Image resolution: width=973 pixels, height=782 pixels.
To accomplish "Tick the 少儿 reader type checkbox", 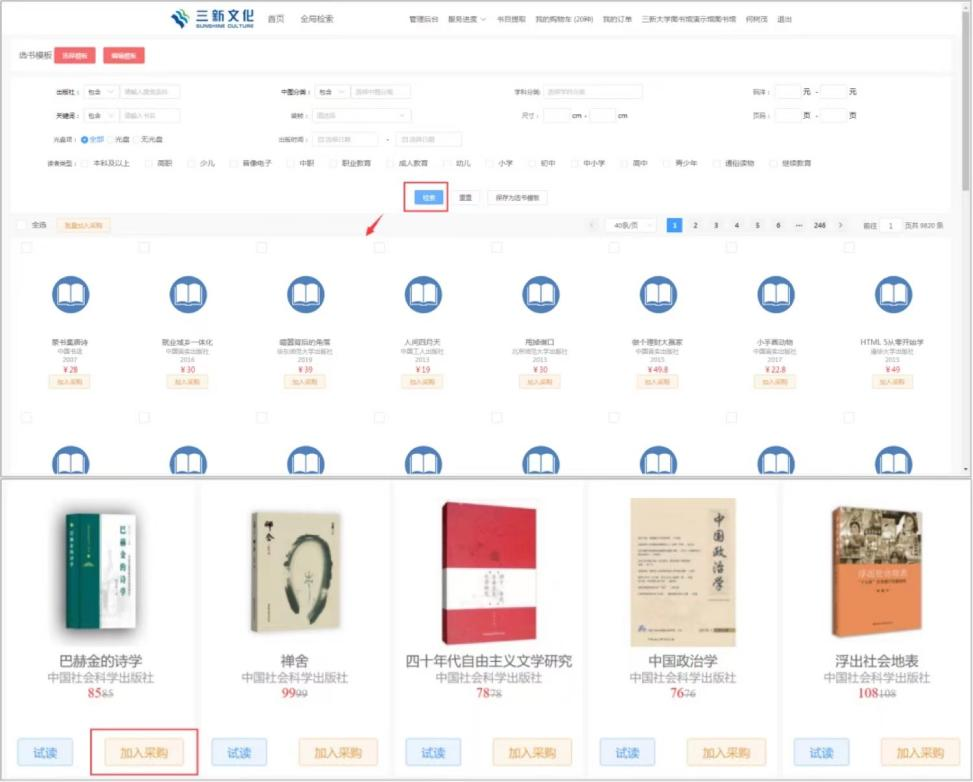I will coord(190,163).
